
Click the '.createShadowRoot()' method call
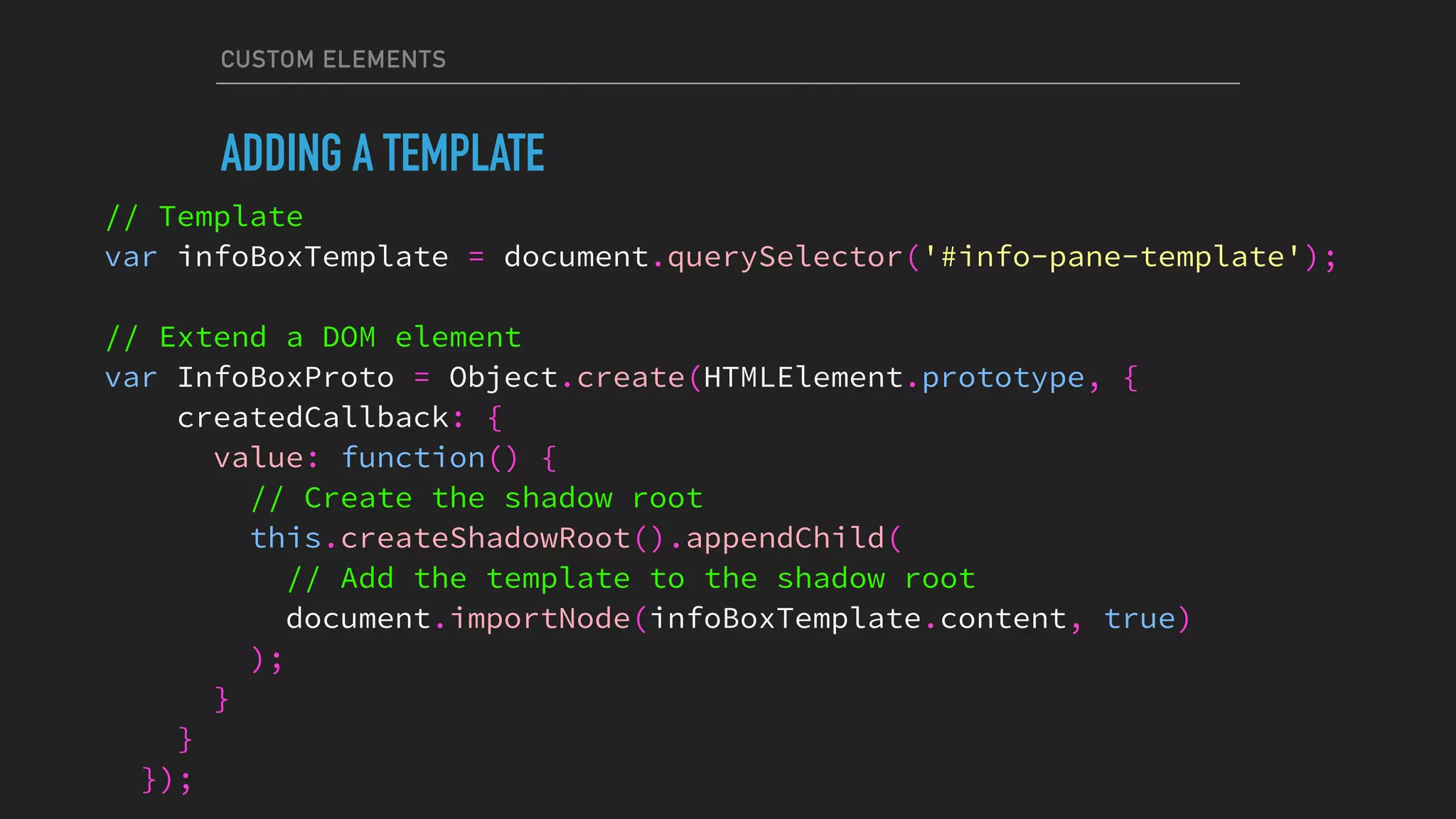click(x=494, y=538)
